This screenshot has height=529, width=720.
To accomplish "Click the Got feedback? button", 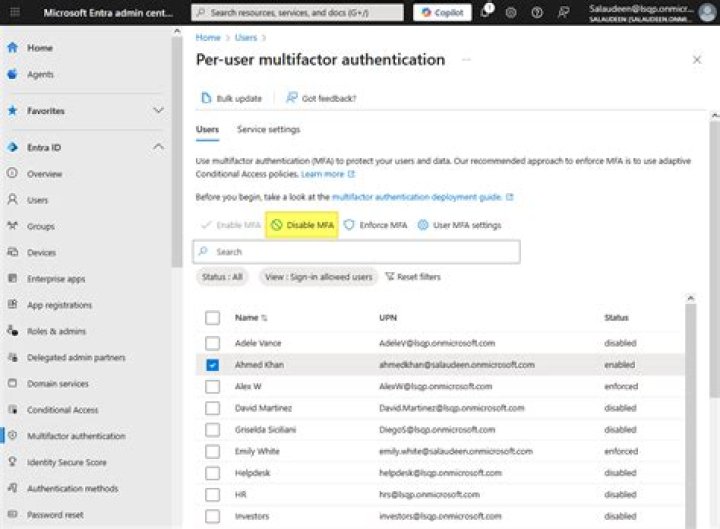I will tap(321, 98).
